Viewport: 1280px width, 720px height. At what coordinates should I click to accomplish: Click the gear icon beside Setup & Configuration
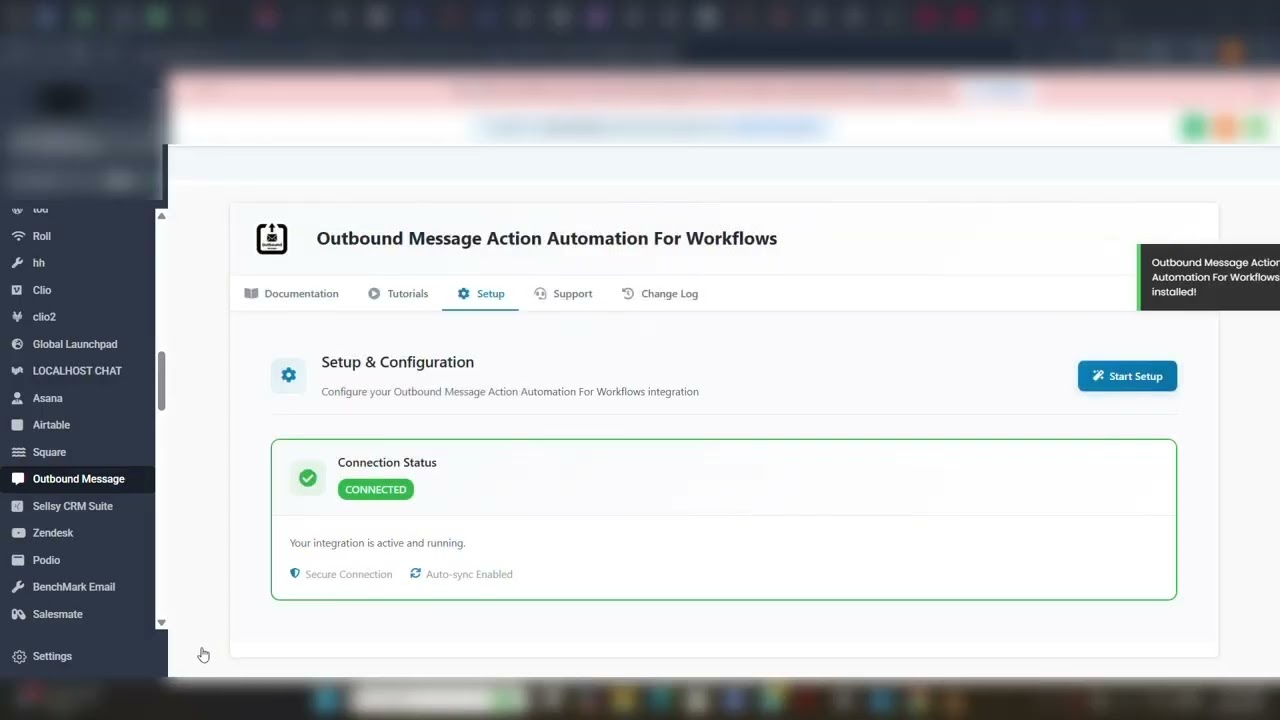point(288,375)
